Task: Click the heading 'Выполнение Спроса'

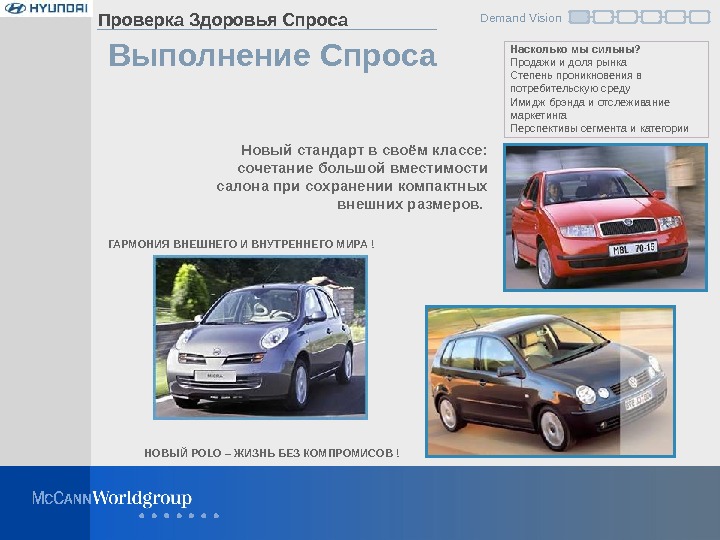Action: 272,56
